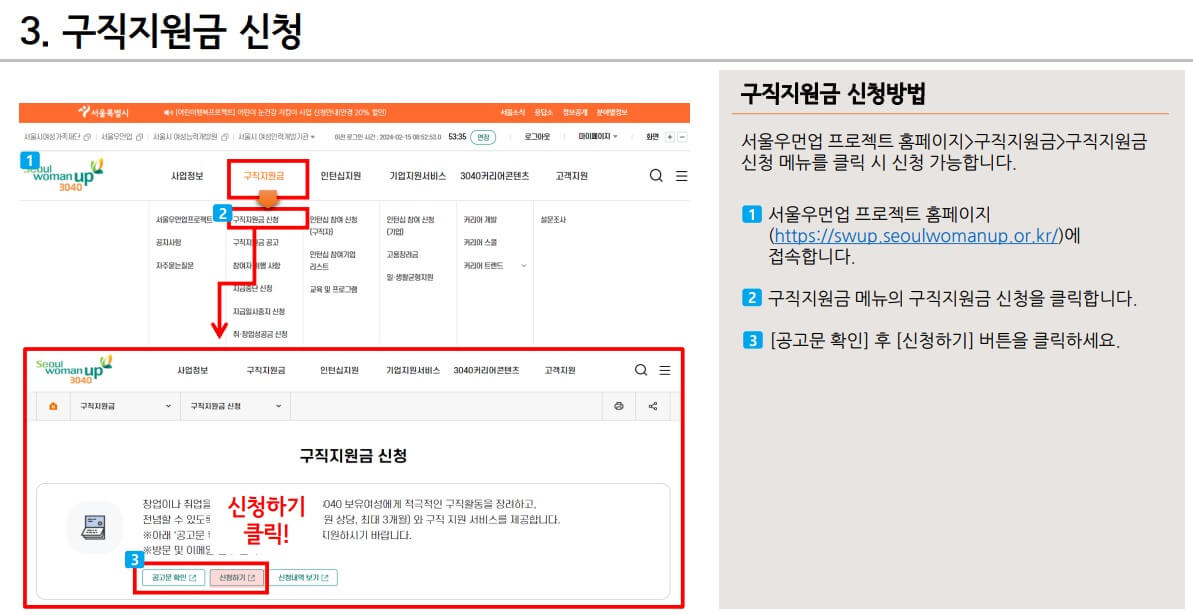Select 기업지원서비스 in the open mega menu bar

pyautogui.click(x=418, y=176)
